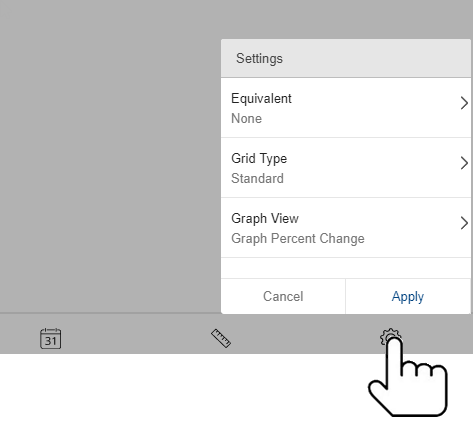Click the Grid Type label text

tap(259, 159)
